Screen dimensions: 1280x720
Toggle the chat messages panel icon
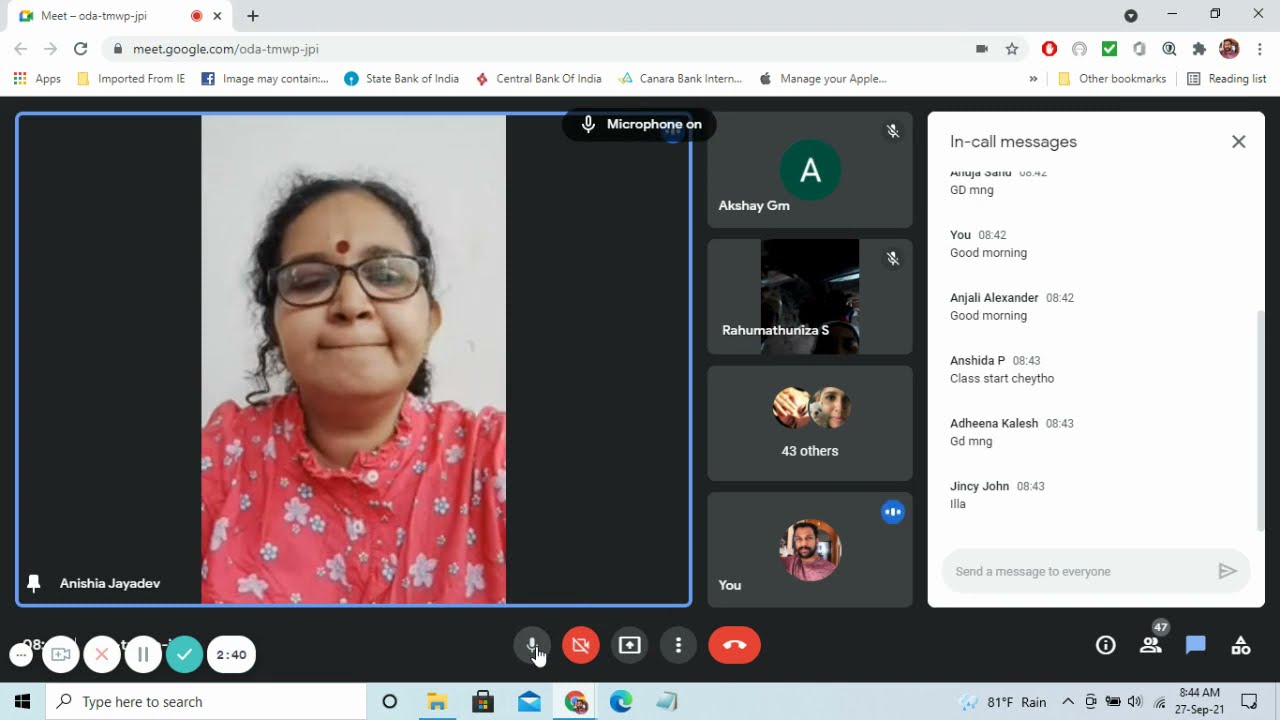click(x=1196, y=645)
